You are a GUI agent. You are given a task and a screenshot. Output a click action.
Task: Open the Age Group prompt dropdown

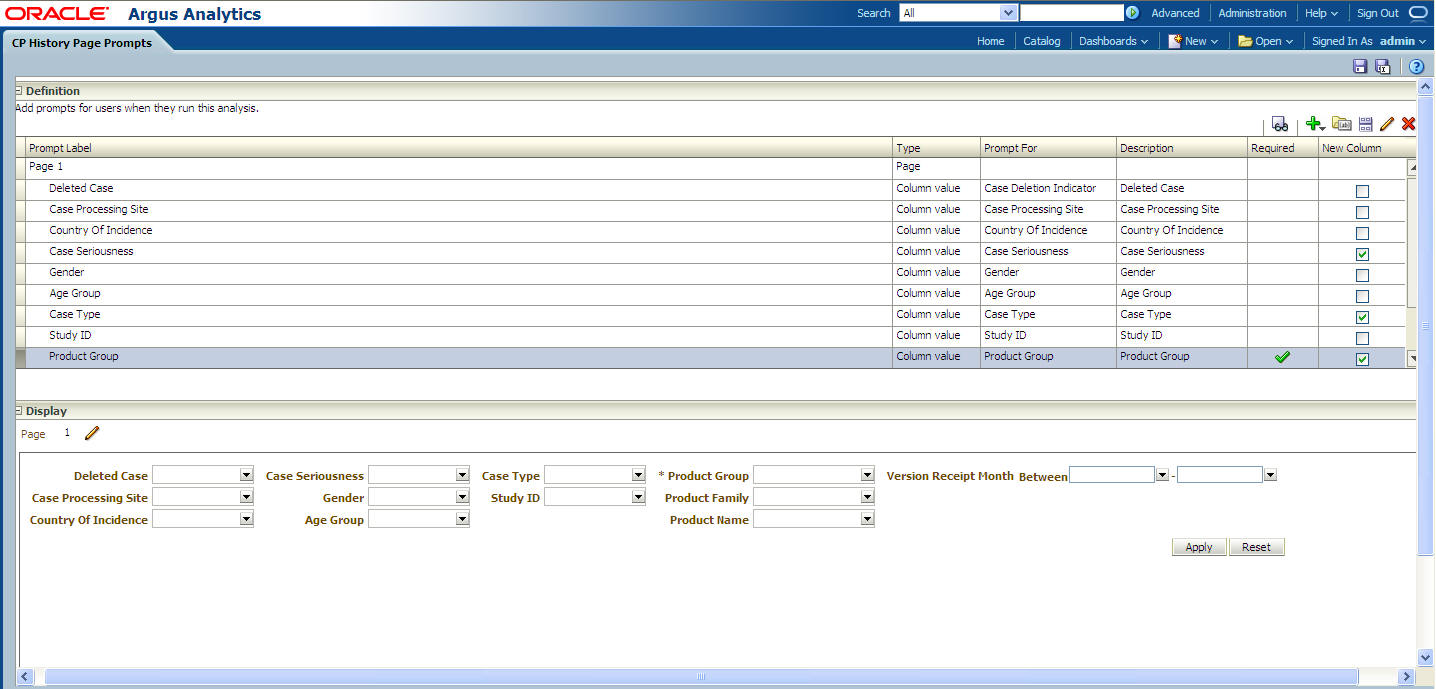point(462,519)
